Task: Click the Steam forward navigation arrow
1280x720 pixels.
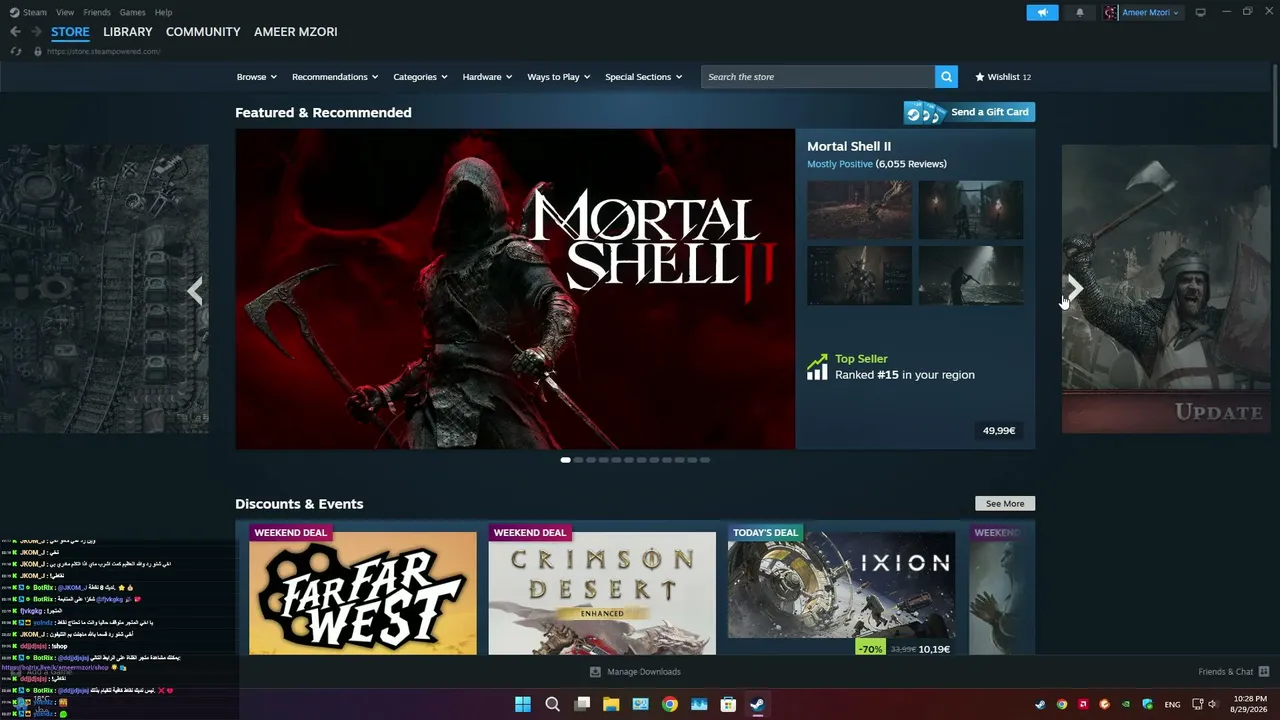Action: tap(36, 32)
